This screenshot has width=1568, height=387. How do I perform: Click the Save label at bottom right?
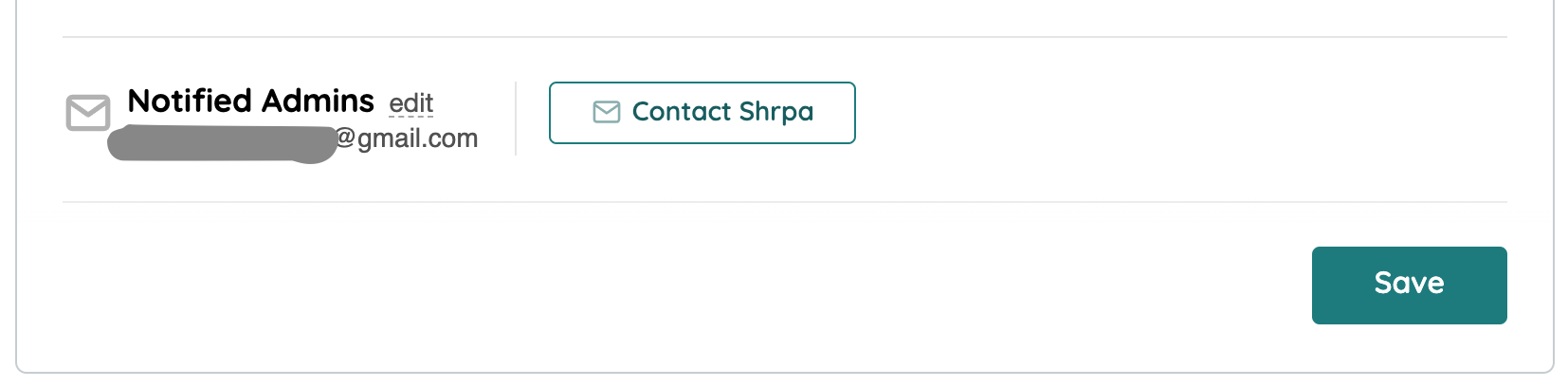(1409, 283)
